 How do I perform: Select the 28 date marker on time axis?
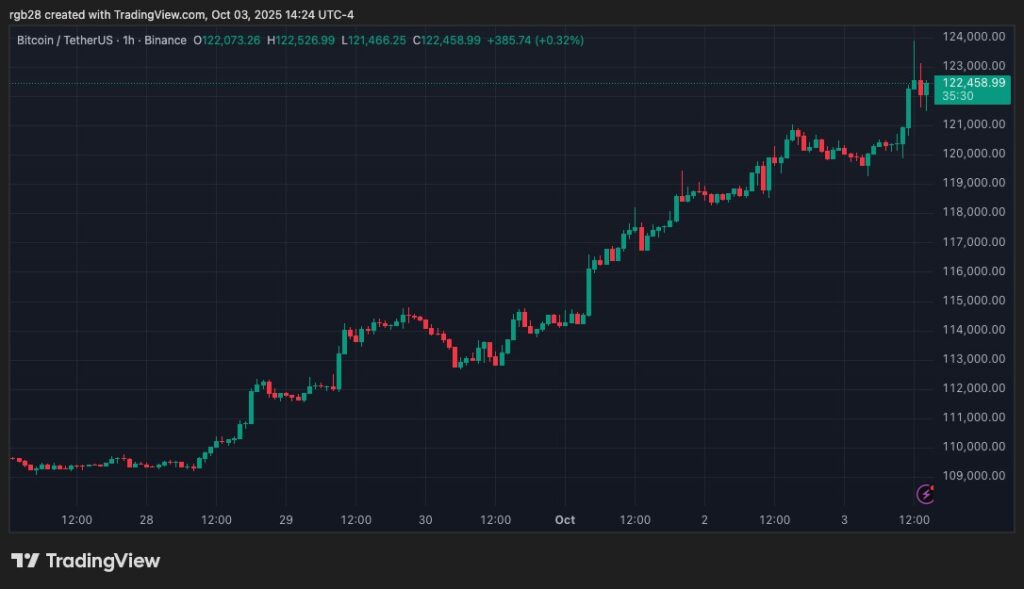pos(147,520)
